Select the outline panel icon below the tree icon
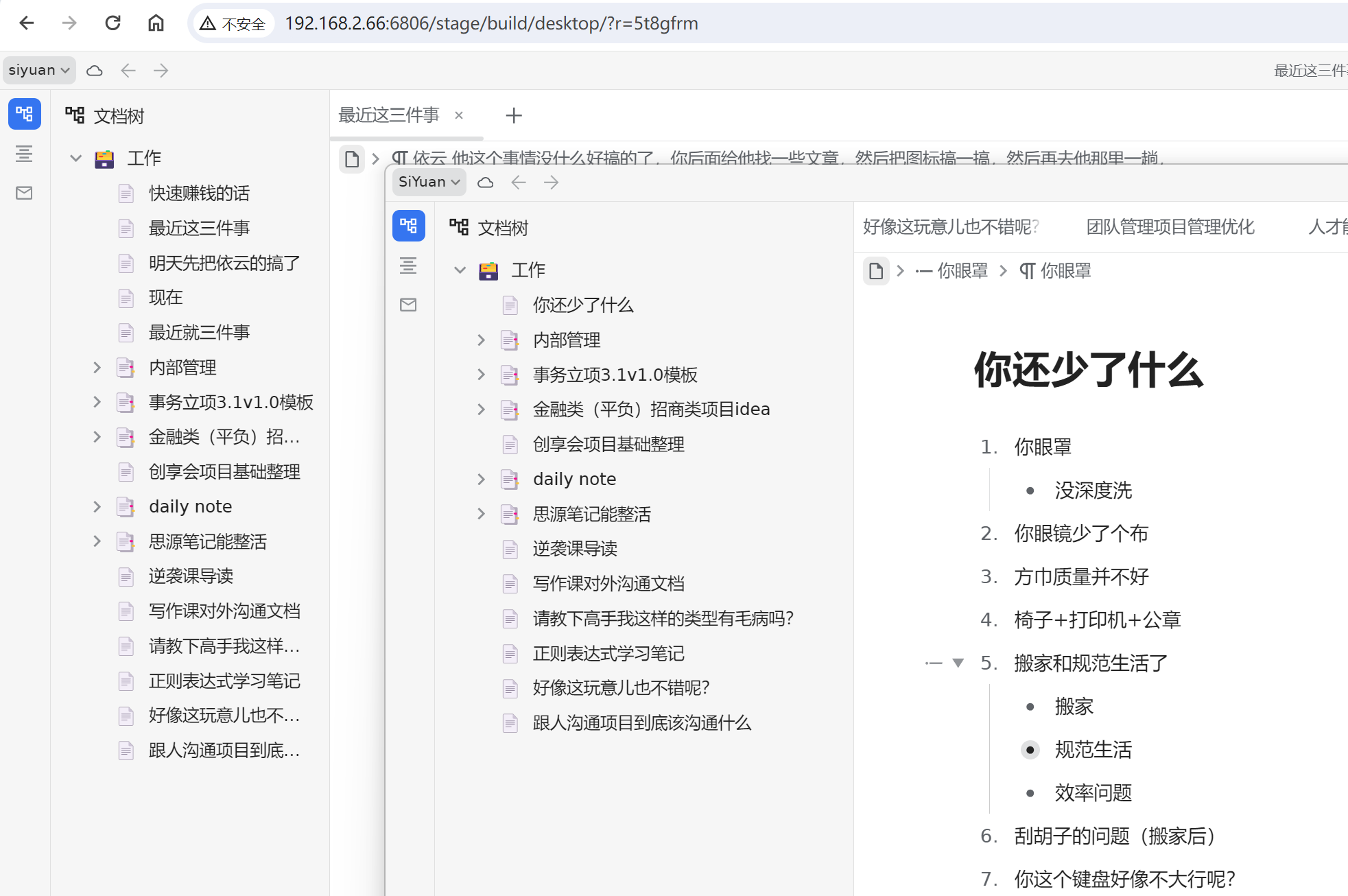1348x896 pixels. coord(25,154)
